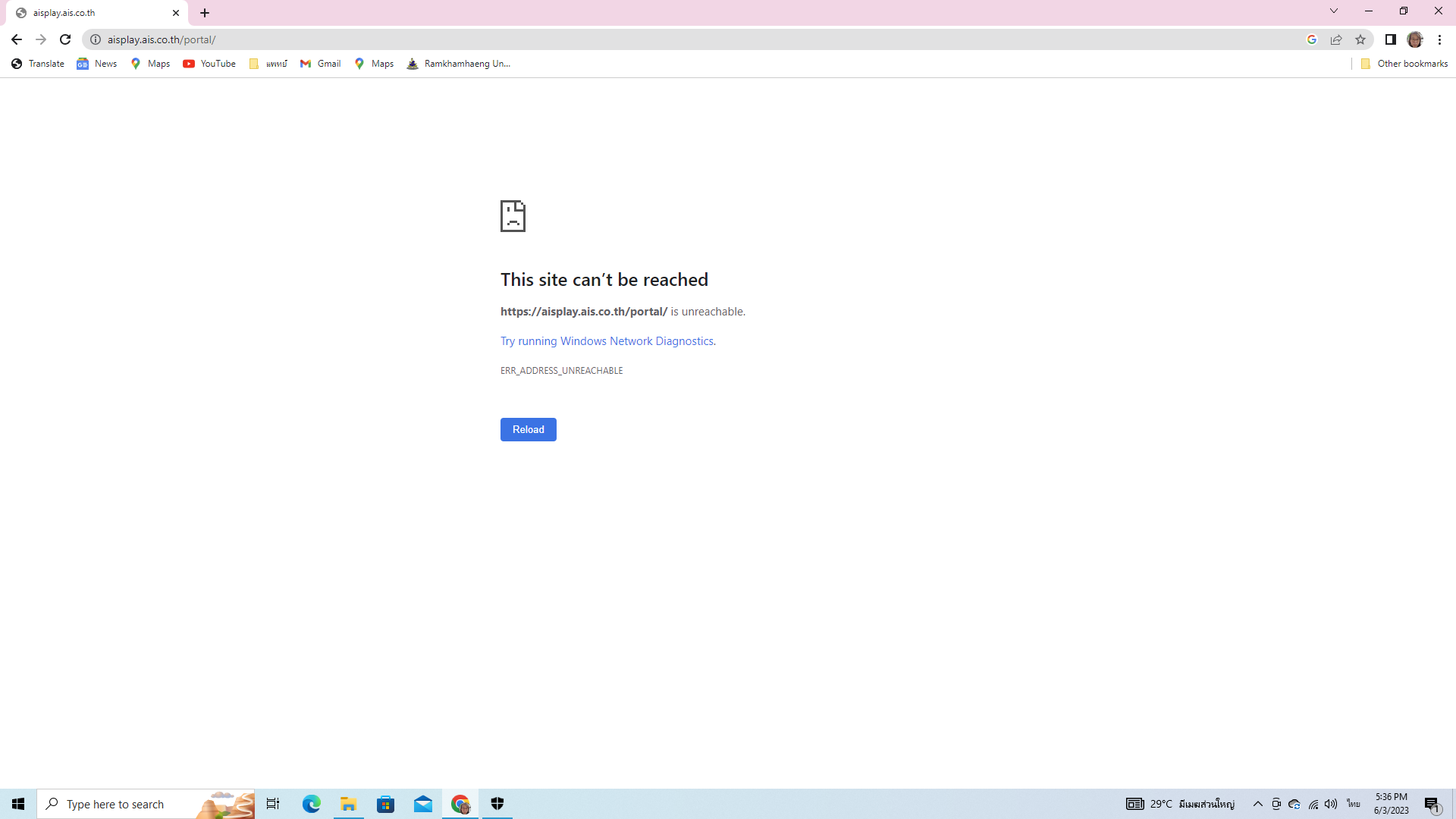Click the Windows Network Diagnostics link
Image resolution: width=1456 pixels, height=819 pixels.
(x=636, y=341)
